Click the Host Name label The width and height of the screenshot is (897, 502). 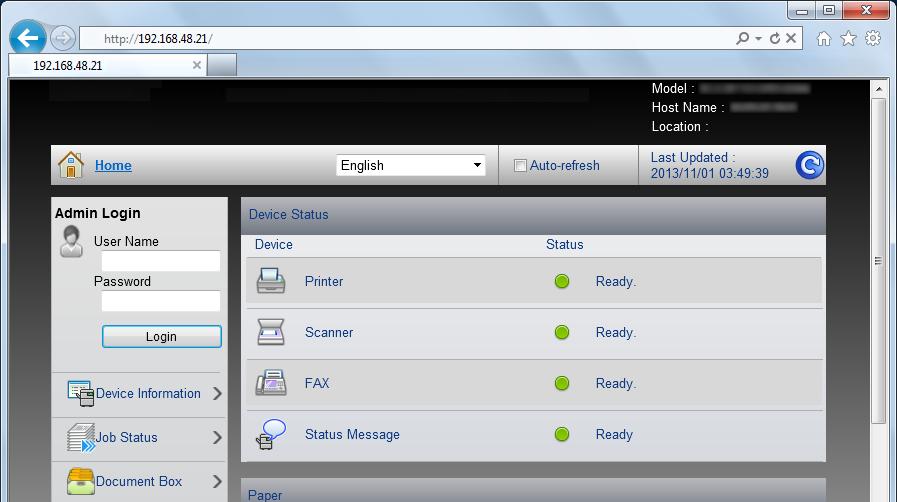(x=688, y=107)
